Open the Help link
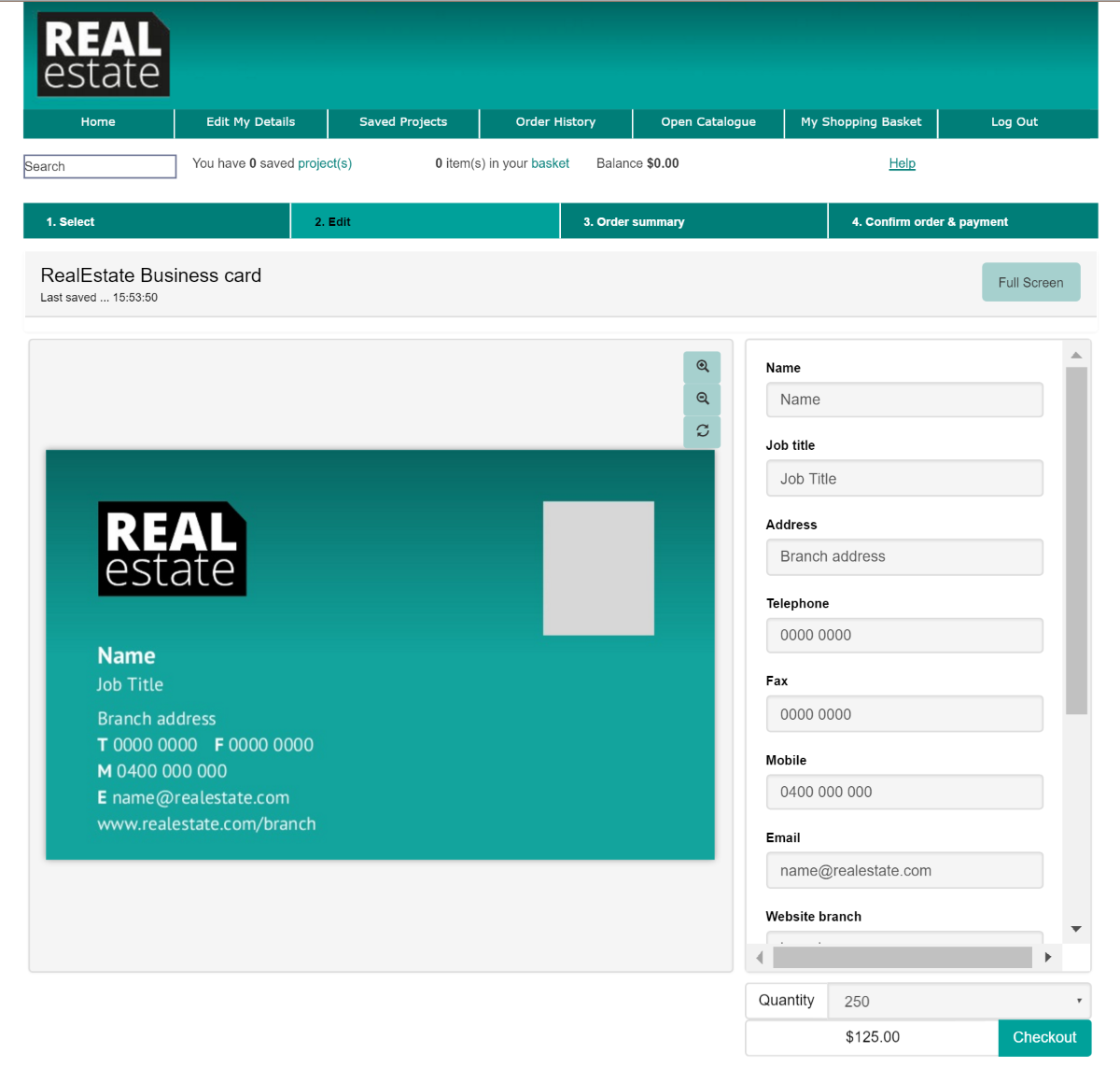The width and height of the screenshot is (1120, 1067). 902,163
